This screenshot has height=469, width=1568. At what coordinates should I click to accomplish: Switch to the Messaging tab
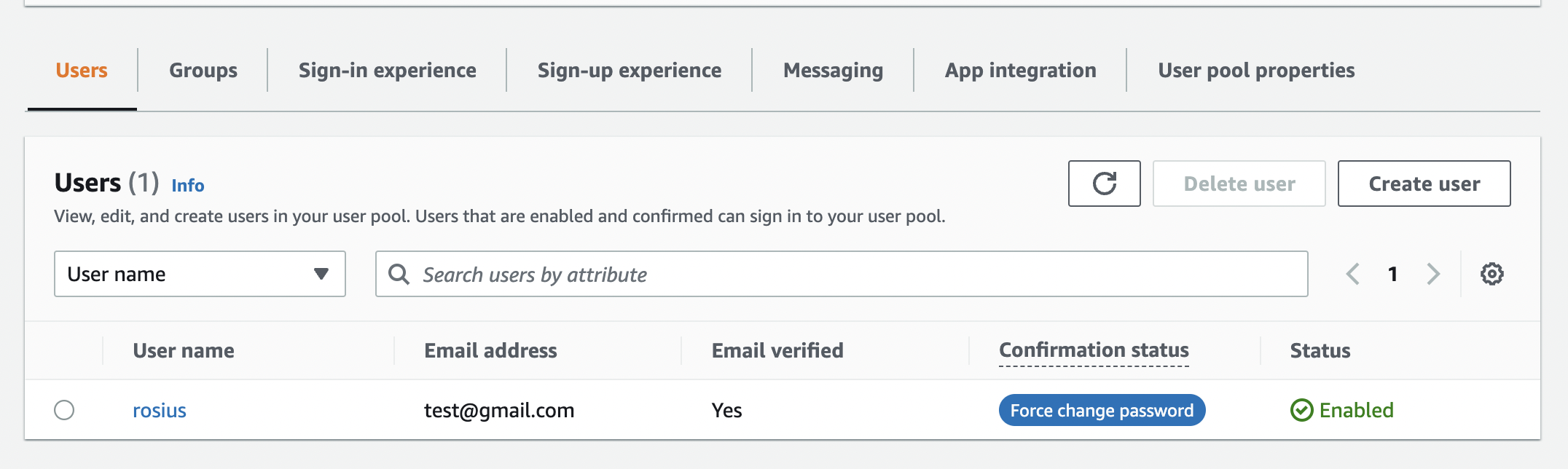tap(833, 71)
